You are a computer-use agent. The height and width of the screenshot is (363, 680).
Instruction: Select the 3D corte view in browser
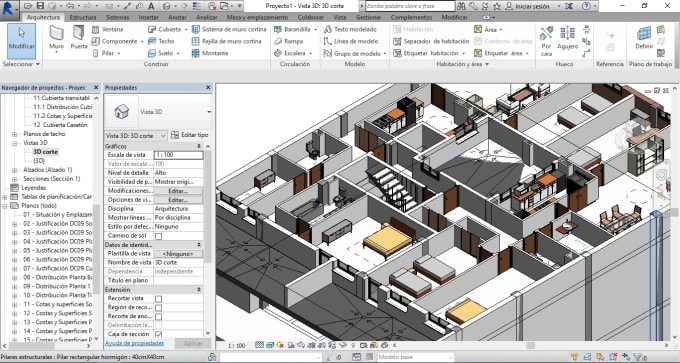(46, 152)
